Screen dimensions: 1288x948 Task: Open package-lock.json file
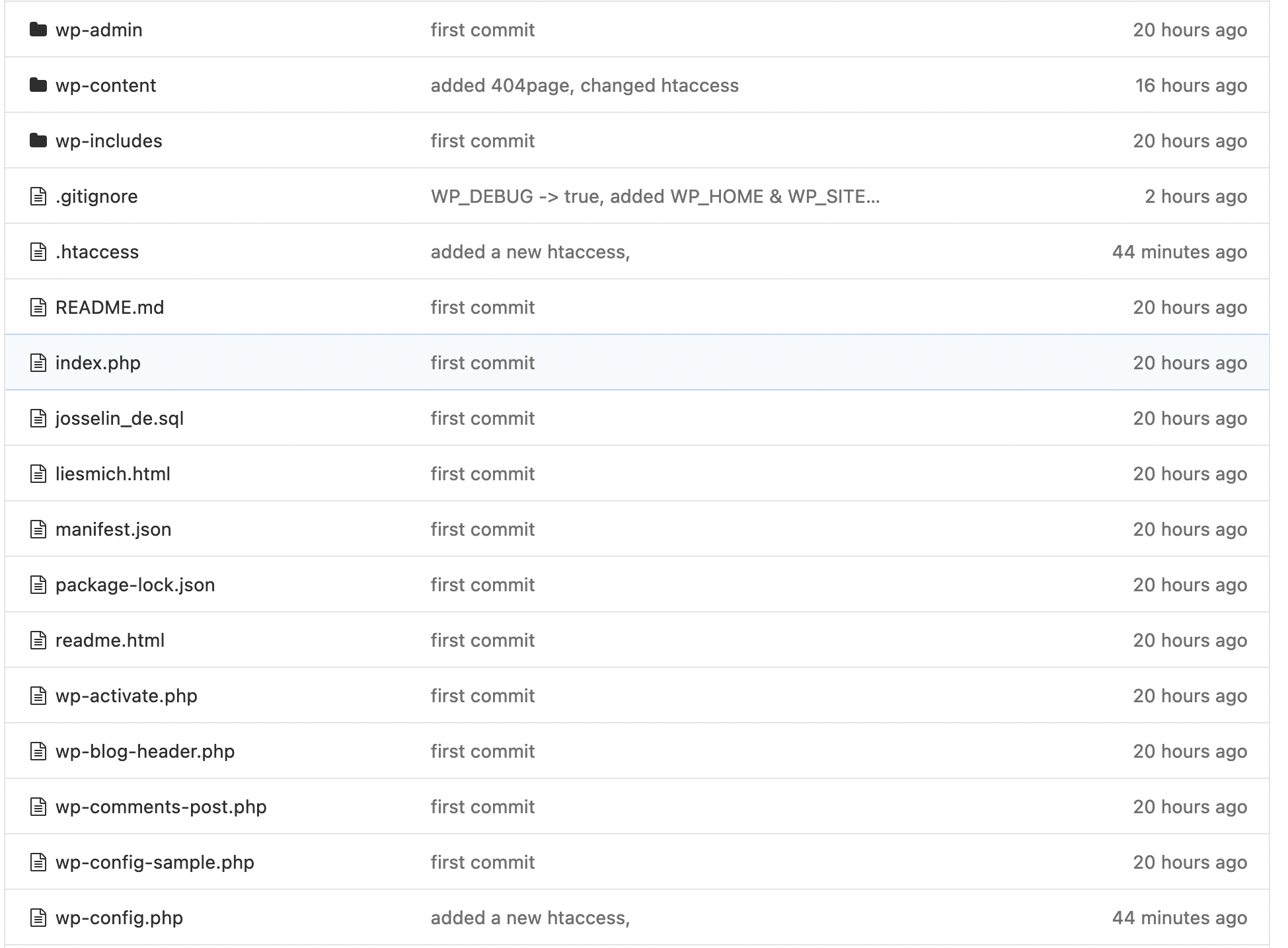point(135,585)
